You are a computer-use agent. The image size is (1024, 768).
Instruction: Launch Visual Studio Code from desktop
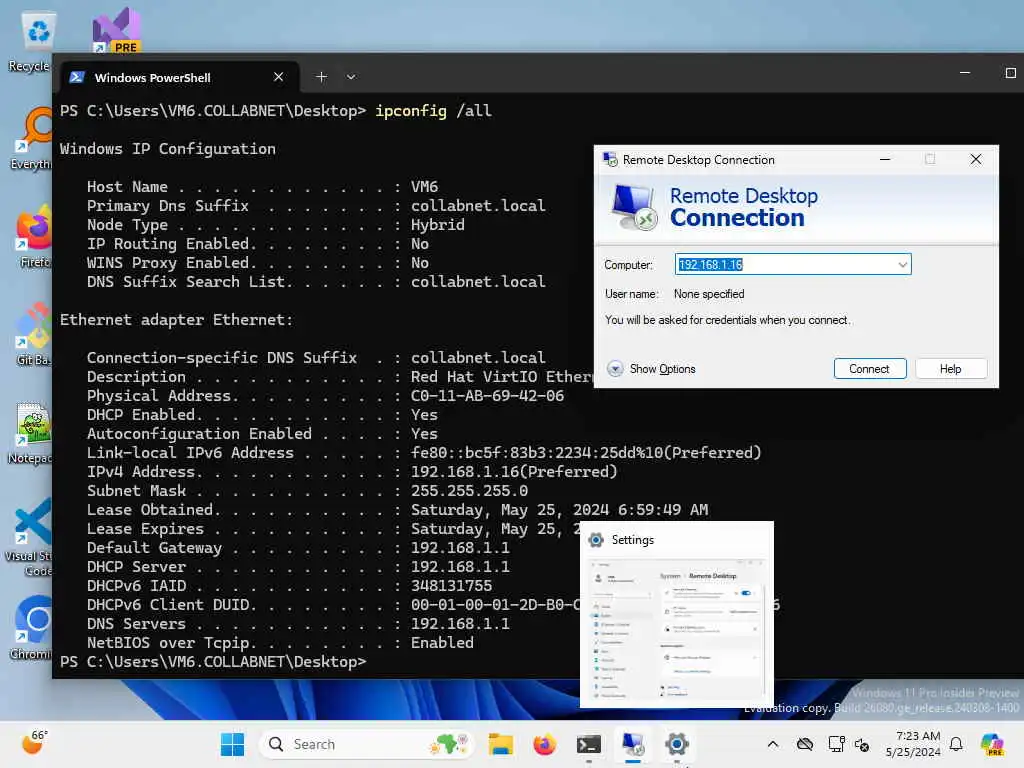[30, 537]
